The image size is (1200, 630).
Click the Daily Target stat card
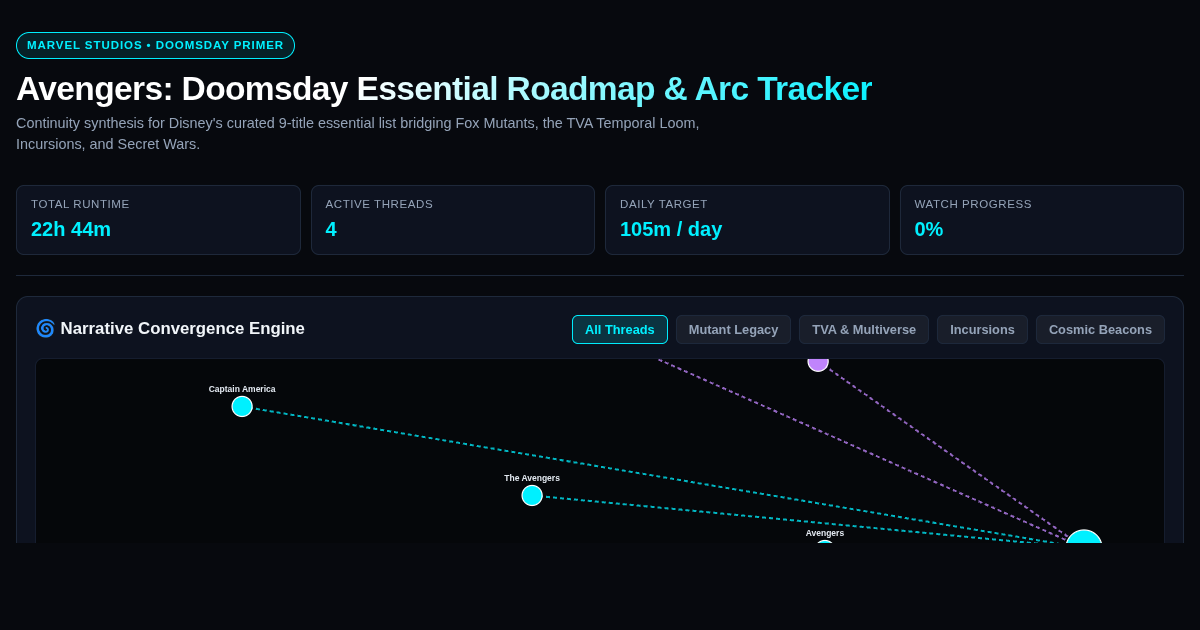747,220
